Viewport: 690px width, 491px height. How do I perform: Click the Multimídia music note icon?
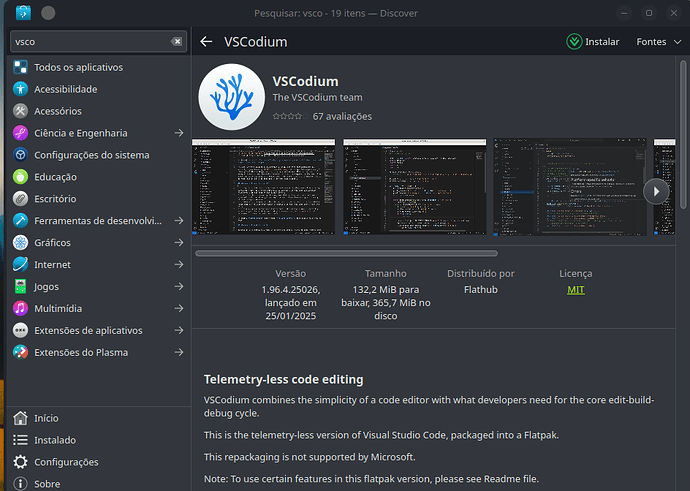[x=20, y=308]
